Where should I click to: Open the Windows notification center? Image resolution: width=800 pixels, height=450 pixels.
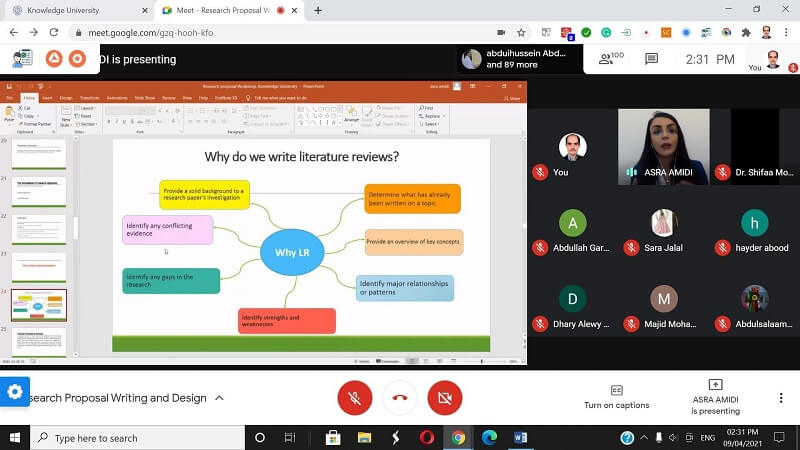click(779, 438)
